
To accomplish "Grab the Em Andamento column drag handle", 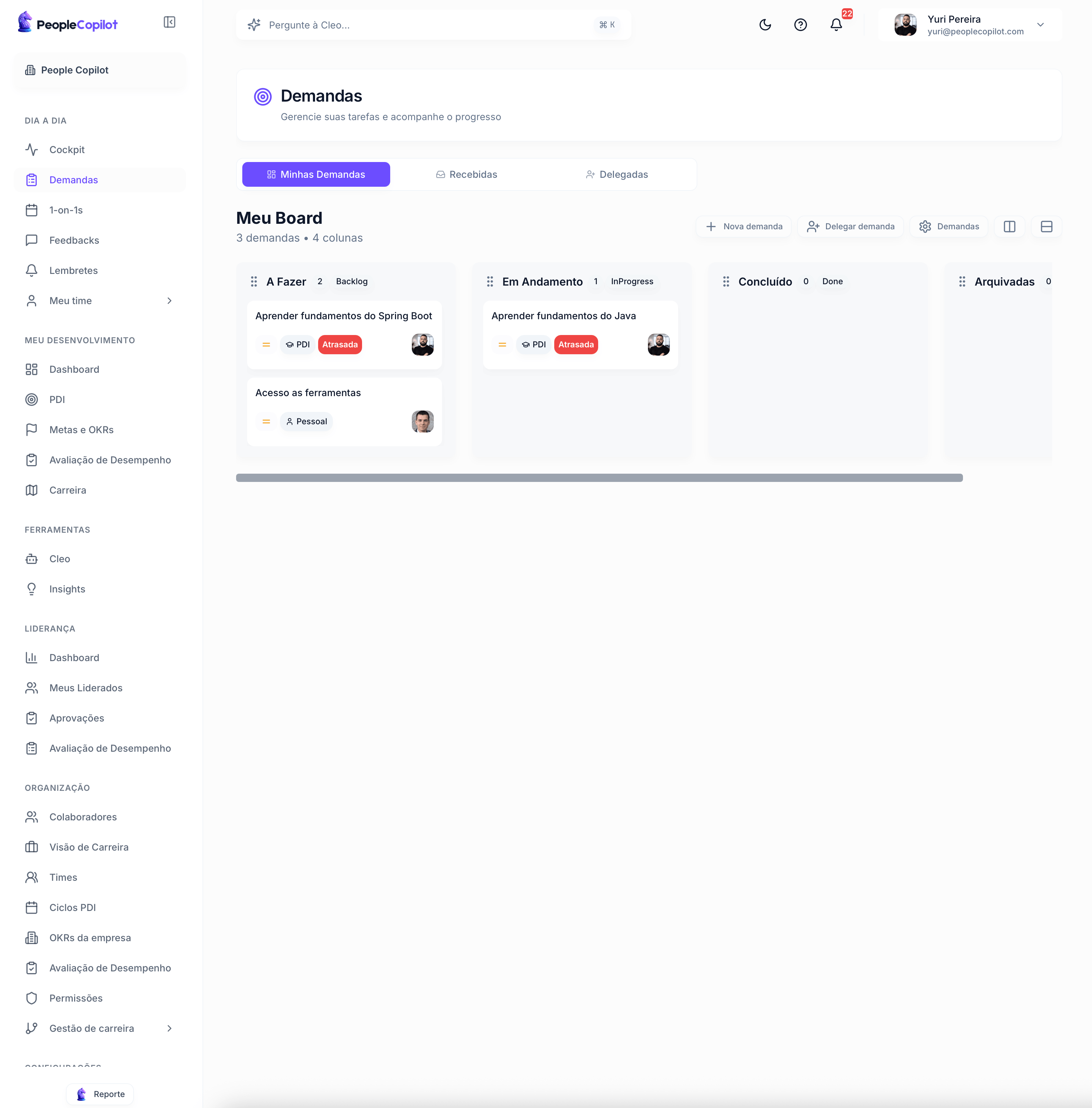I will coord(490,281).
